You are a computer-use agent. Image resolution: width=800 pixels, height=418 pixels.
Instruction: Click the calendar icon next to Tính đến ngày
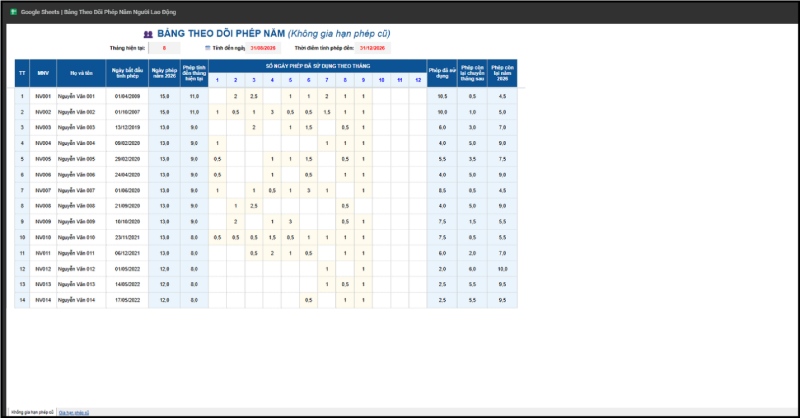tap(208, 47)
